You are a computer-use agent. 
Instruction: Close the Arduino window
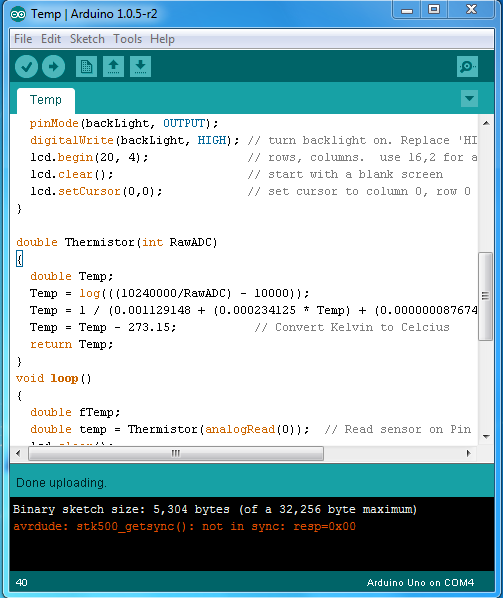click(472, 10)
